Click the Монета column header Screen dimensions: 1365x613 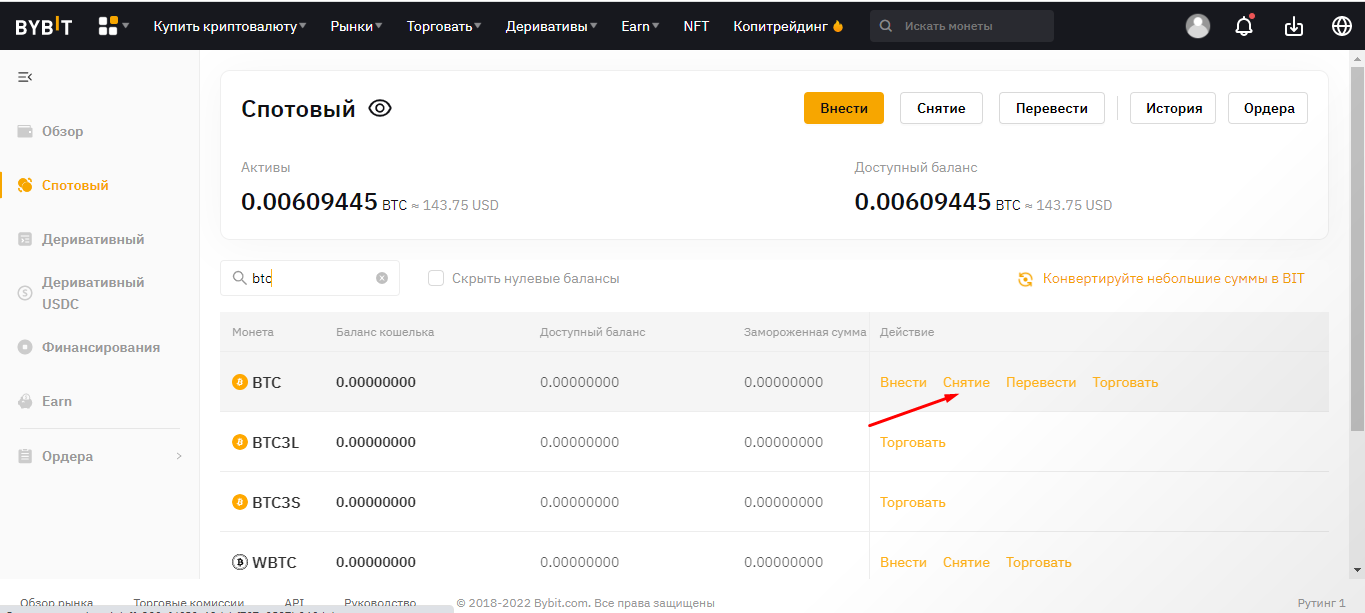[x=252, y=332]
